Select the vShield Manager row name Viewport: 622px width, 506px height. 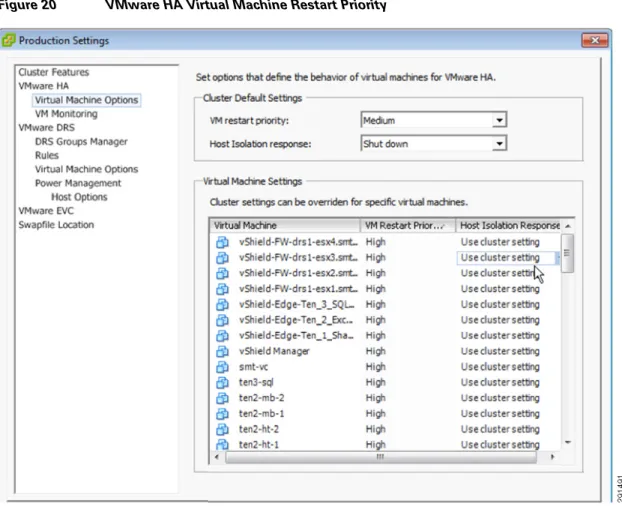274,351
